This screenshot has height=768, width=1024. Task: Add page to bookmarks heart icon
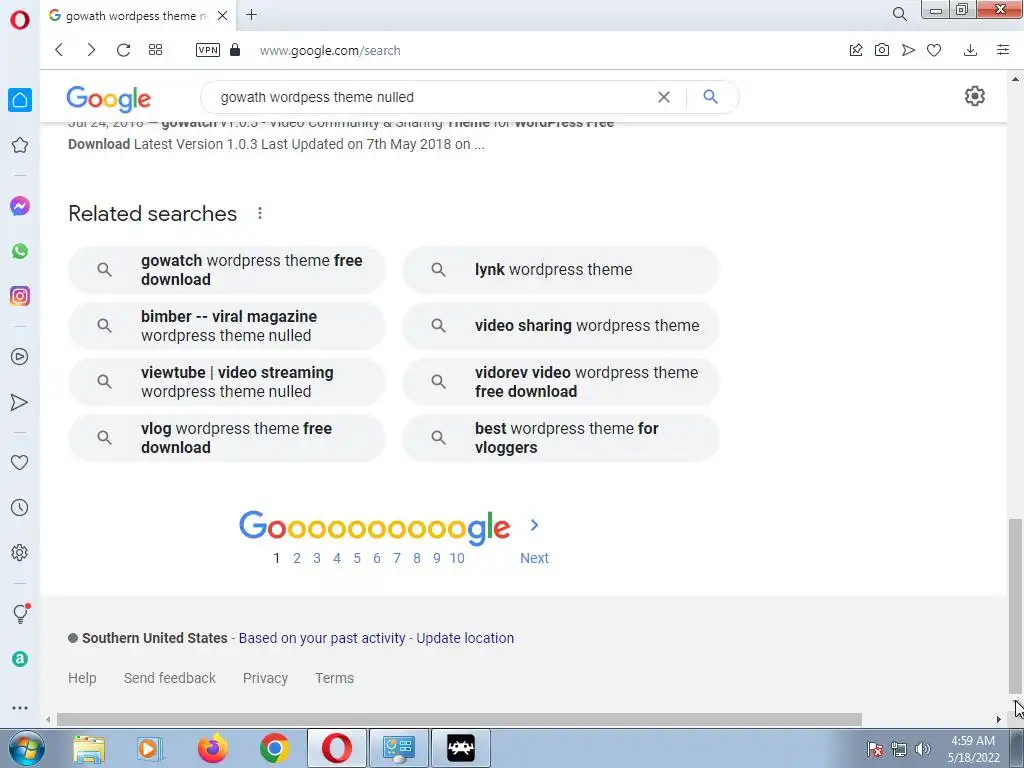point(934,50)
